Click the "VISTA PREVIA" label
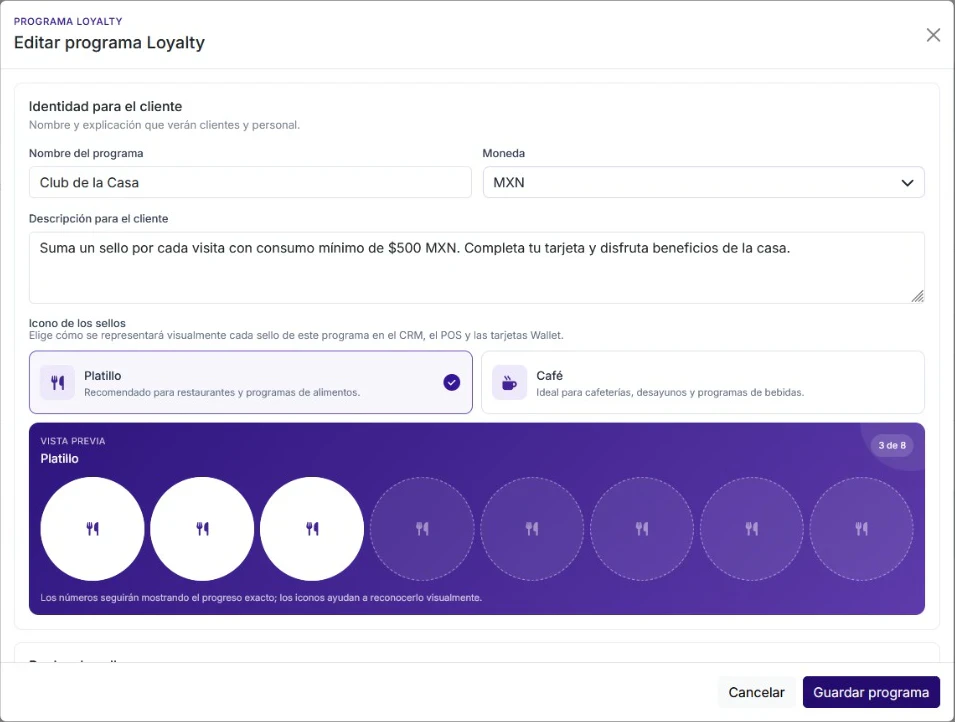This screenshot has height=722, width=955. coord(73,441)
